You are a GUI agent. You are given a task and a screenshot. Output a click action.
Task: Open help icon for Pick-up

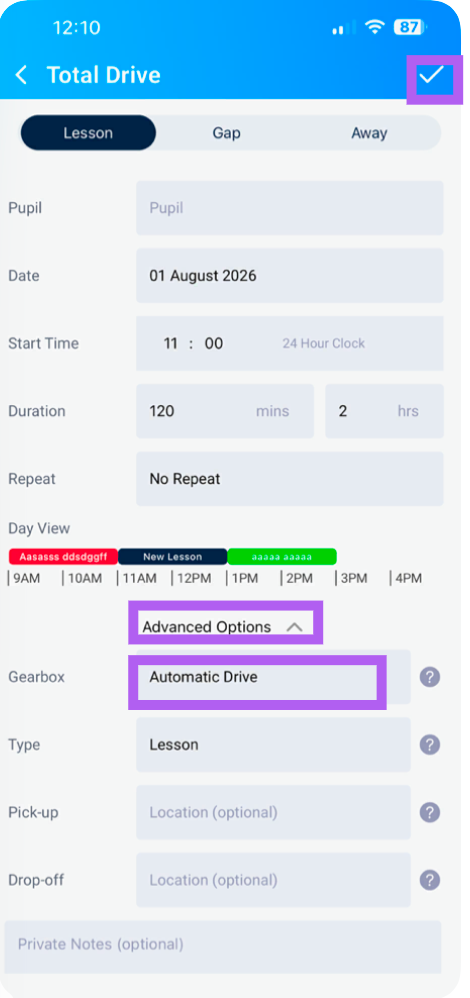click(x=430, y=812)
